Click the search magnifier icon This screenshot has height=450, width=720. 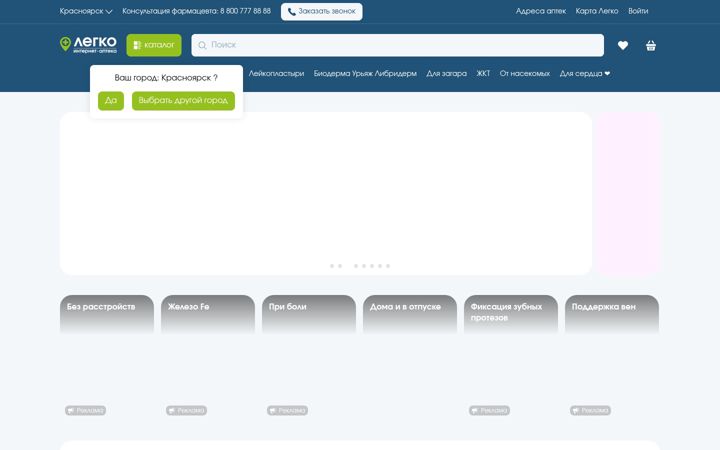(x=202, y=45)
